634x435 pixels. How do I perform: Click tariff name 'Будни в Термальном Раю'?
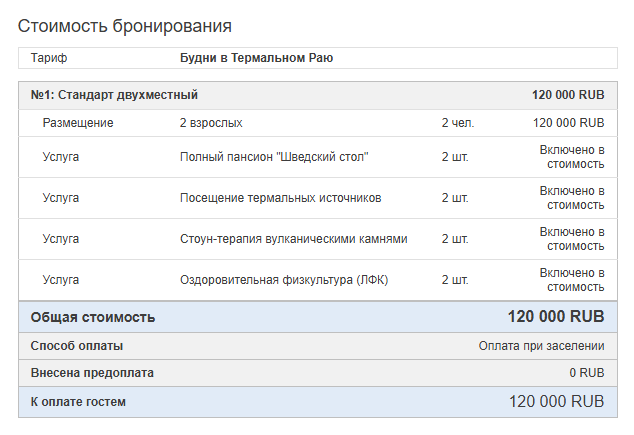tap(256, 58)
